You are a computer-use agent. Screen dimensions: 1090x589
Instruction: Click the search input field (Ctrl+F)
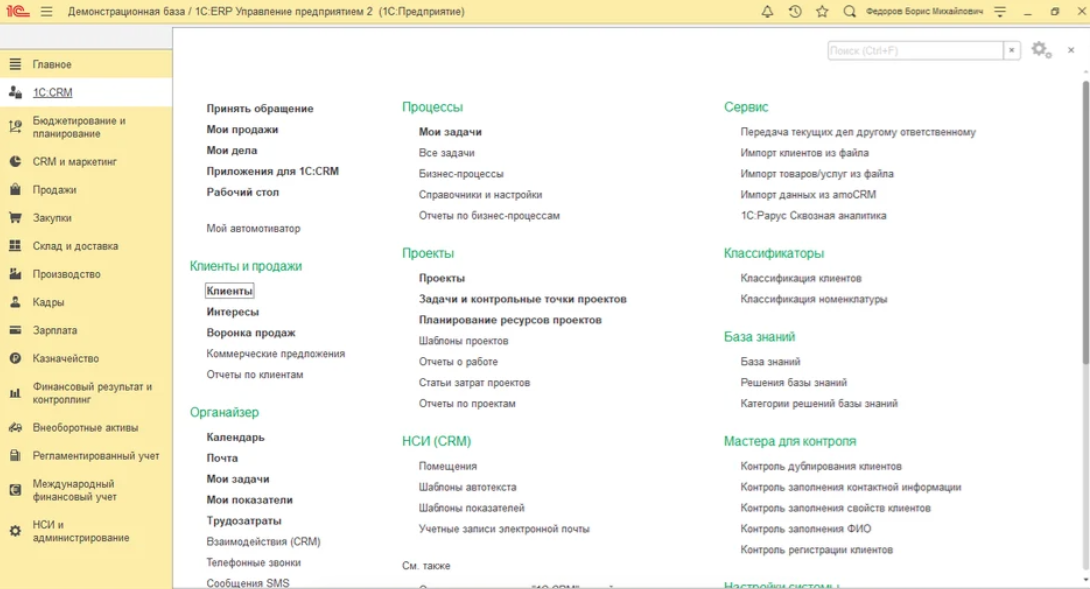915,50
